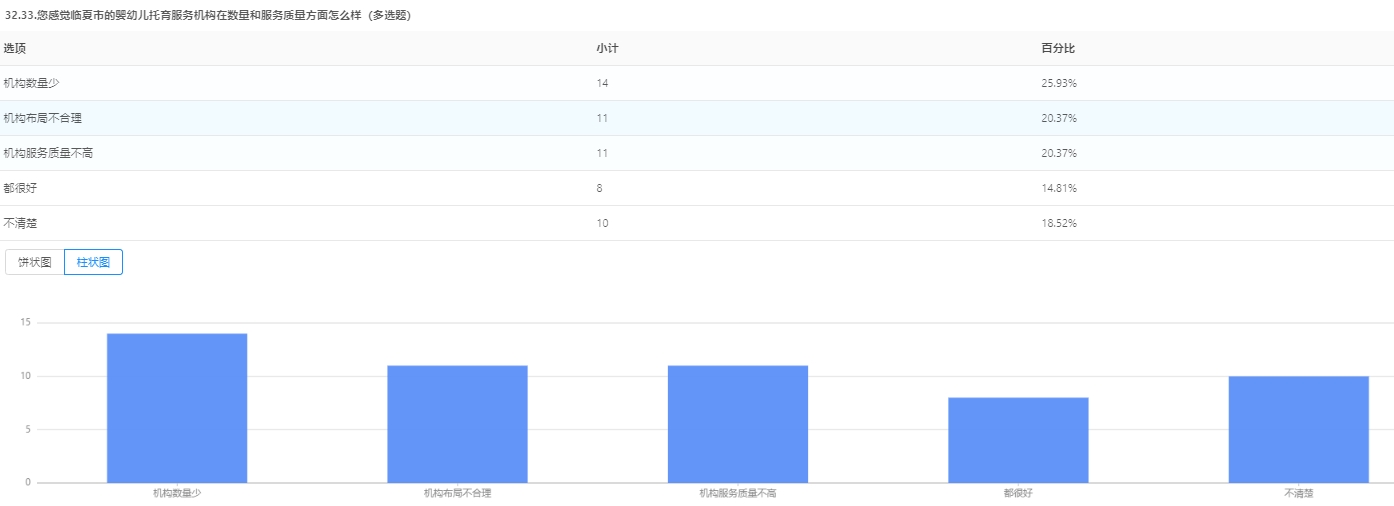Select the 机构布局不合理 table row label
The height and width of the screenshot is (506, 1394).
[x=42, y=118]
